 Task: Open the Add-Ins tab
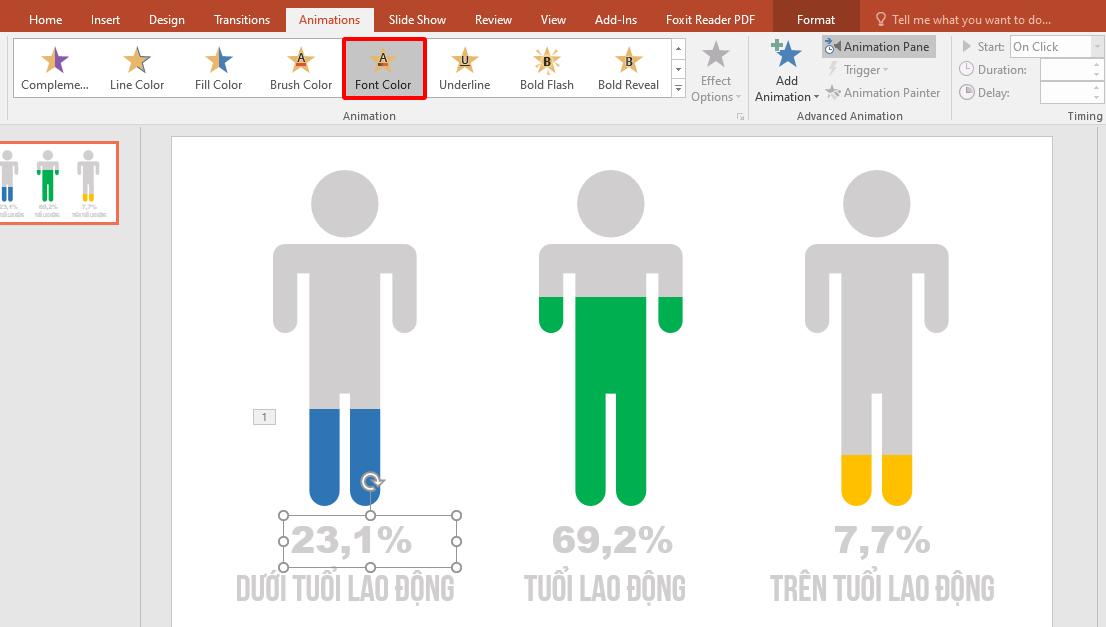click(x=616, y=20)
